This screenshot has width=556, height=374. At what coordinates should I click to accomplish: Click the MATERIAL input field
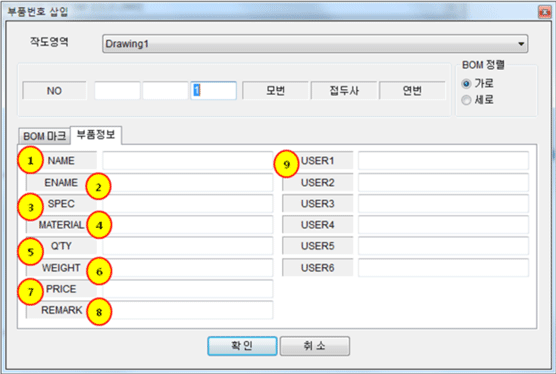coord(188,225)
